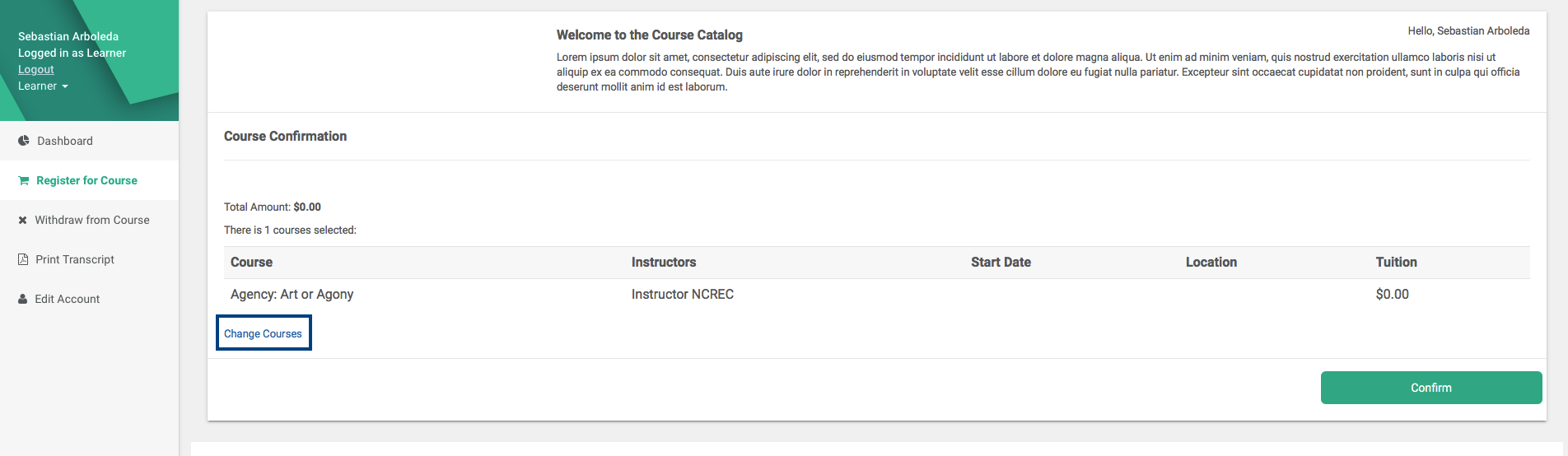
Task: Click the shopping cart icon in sidebar
Action: (x=24, y=180)
